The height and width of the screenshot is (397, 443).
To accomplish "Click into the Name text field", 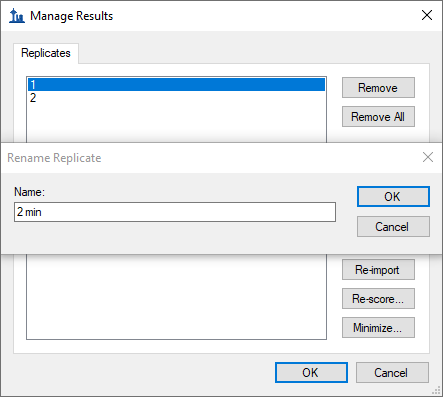I will point(175,212).
